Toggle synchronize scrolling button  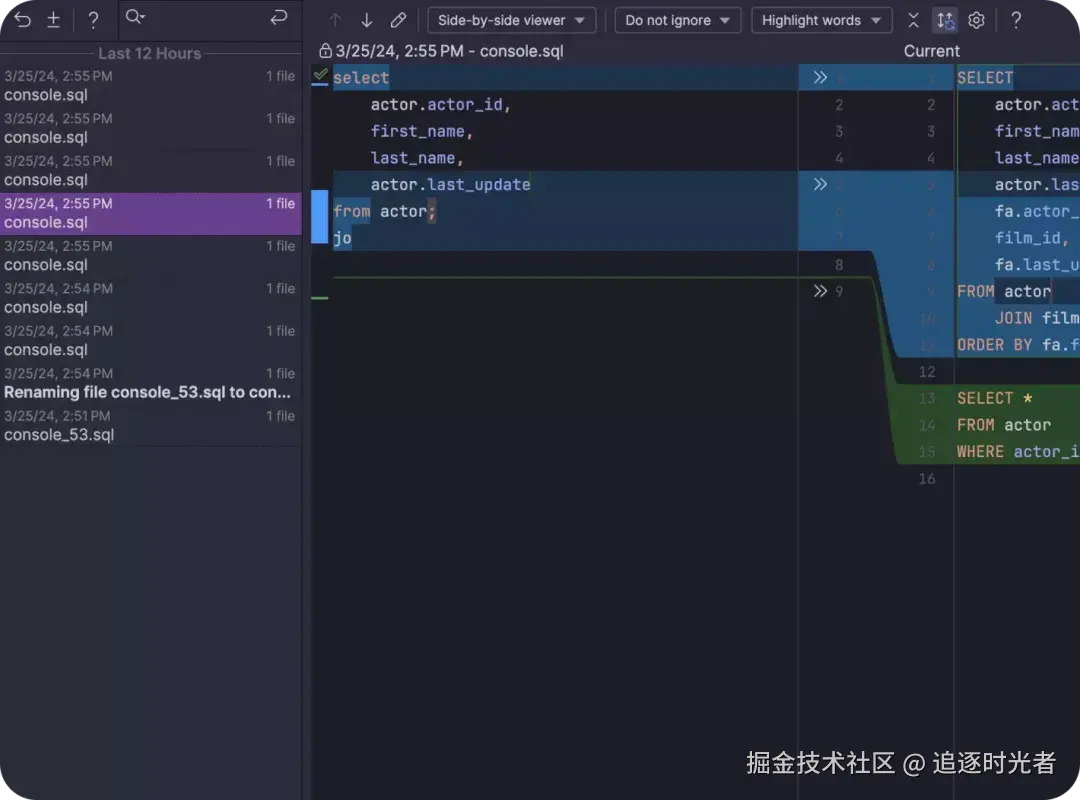(944, 20)
